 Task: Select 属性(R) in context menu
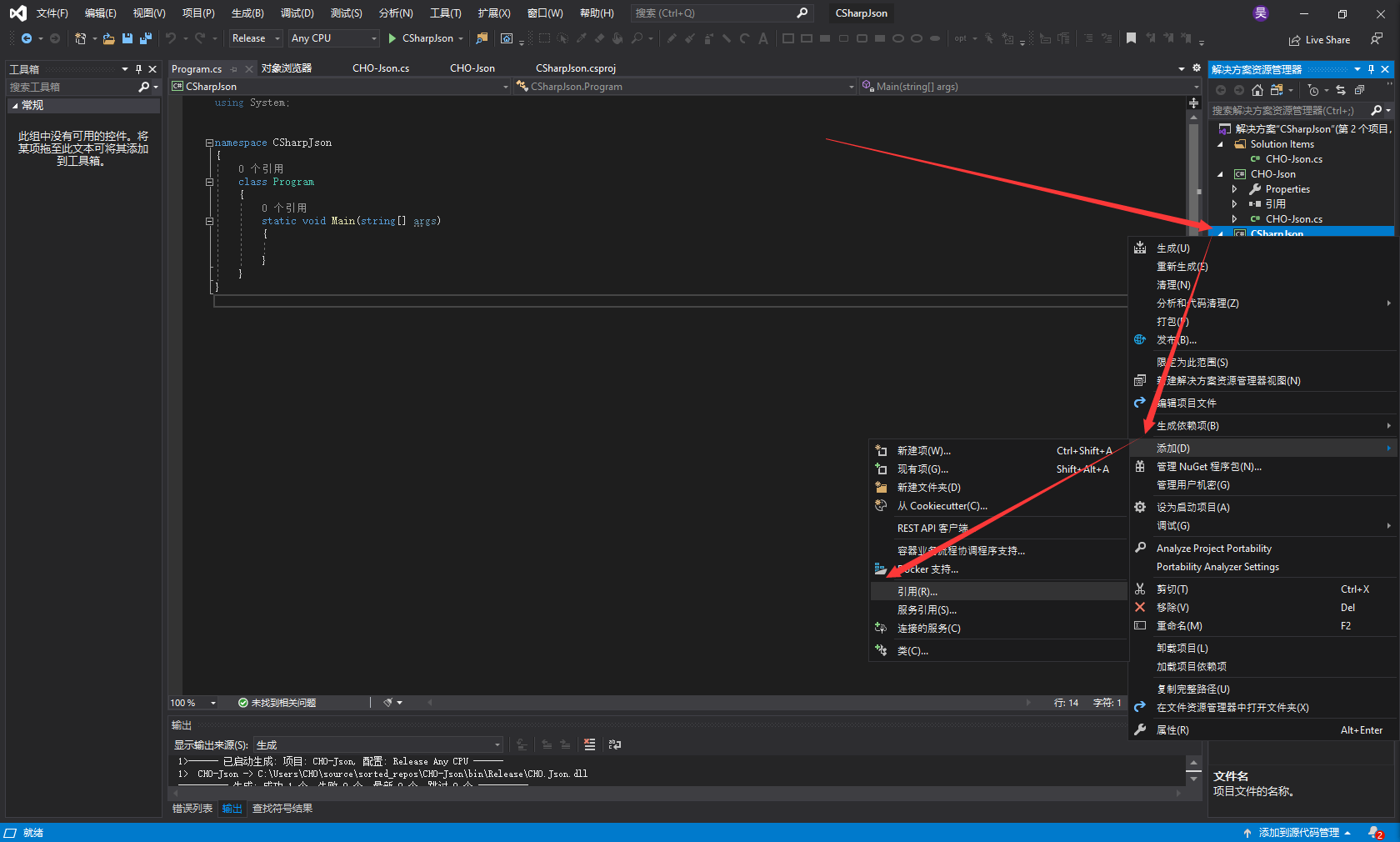1262,730
